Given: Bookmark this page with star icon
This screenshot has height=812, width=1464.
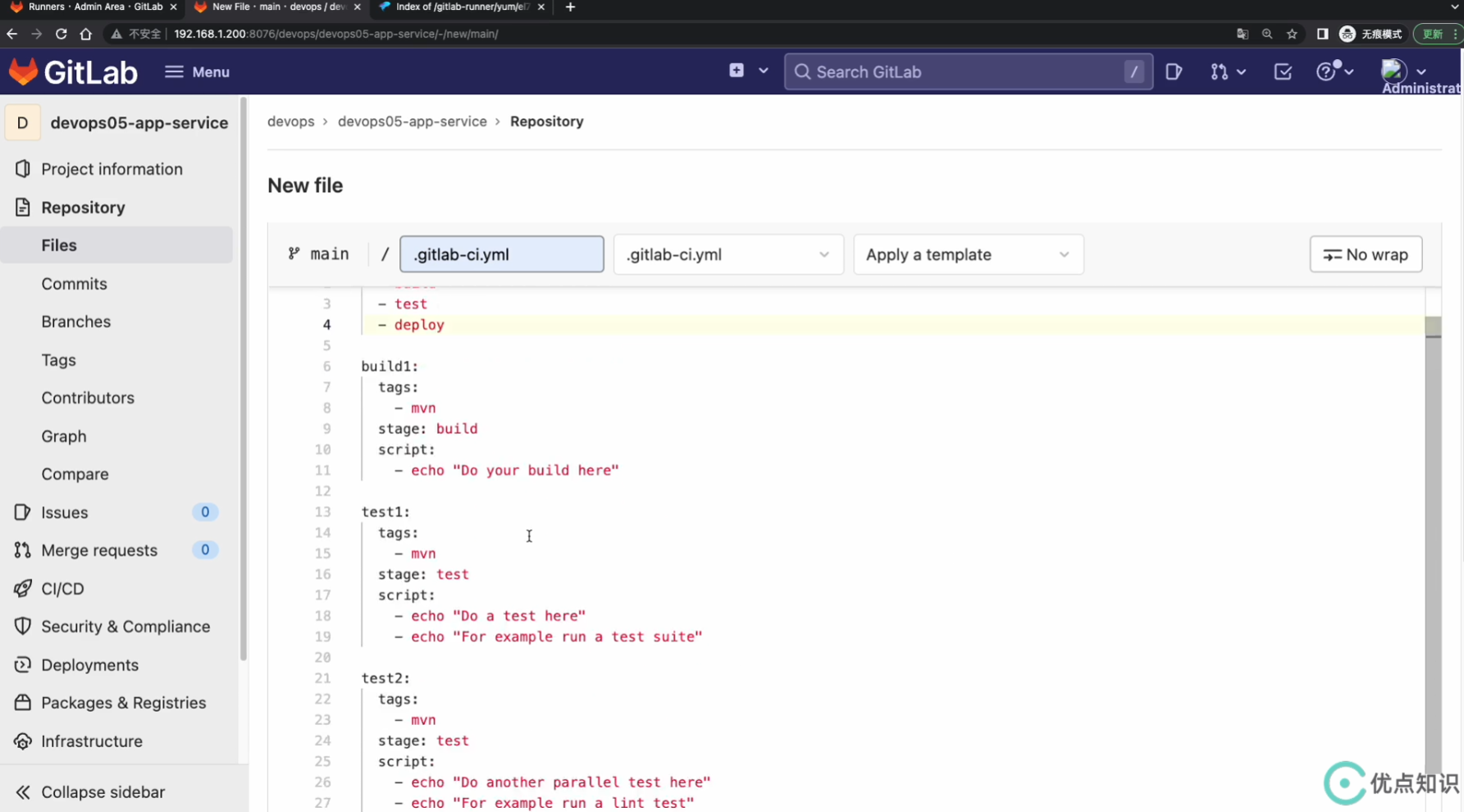Looking at the screenshot, I should 1292,34.
